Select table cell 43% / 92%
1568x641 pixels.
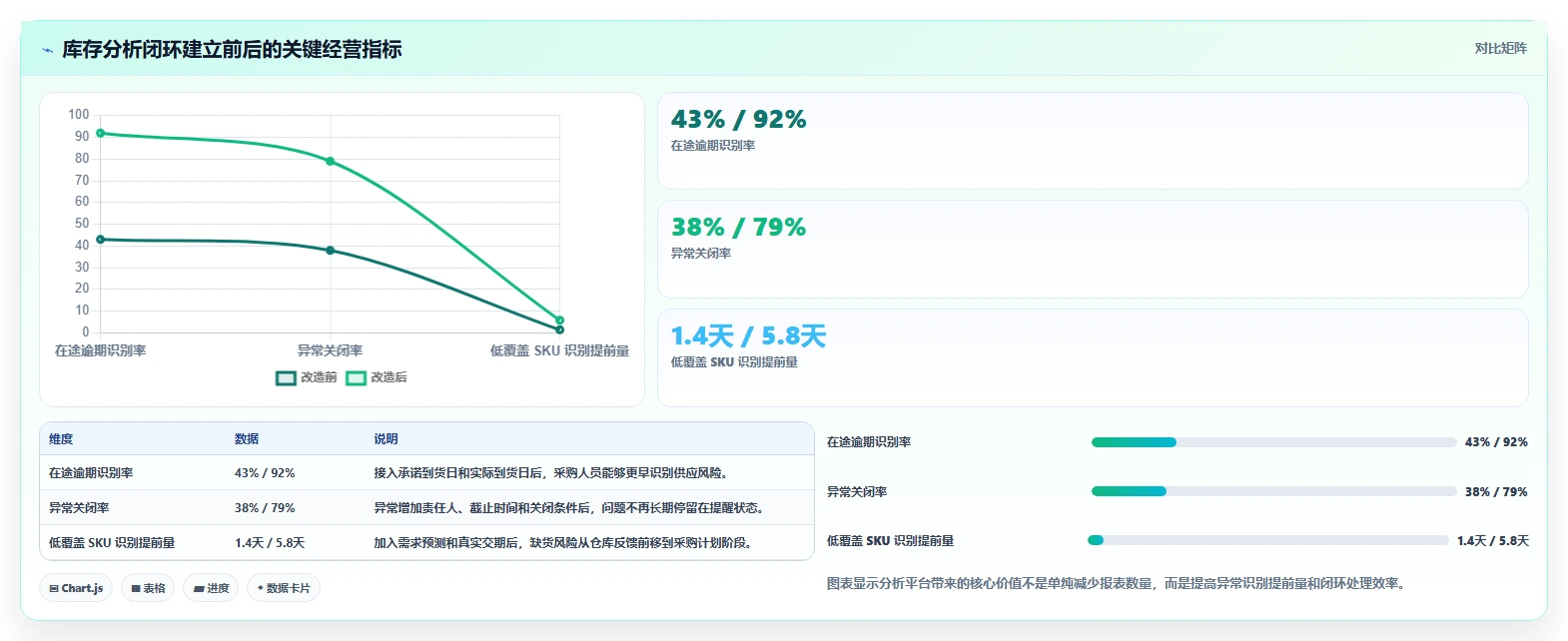coord(265,473)
